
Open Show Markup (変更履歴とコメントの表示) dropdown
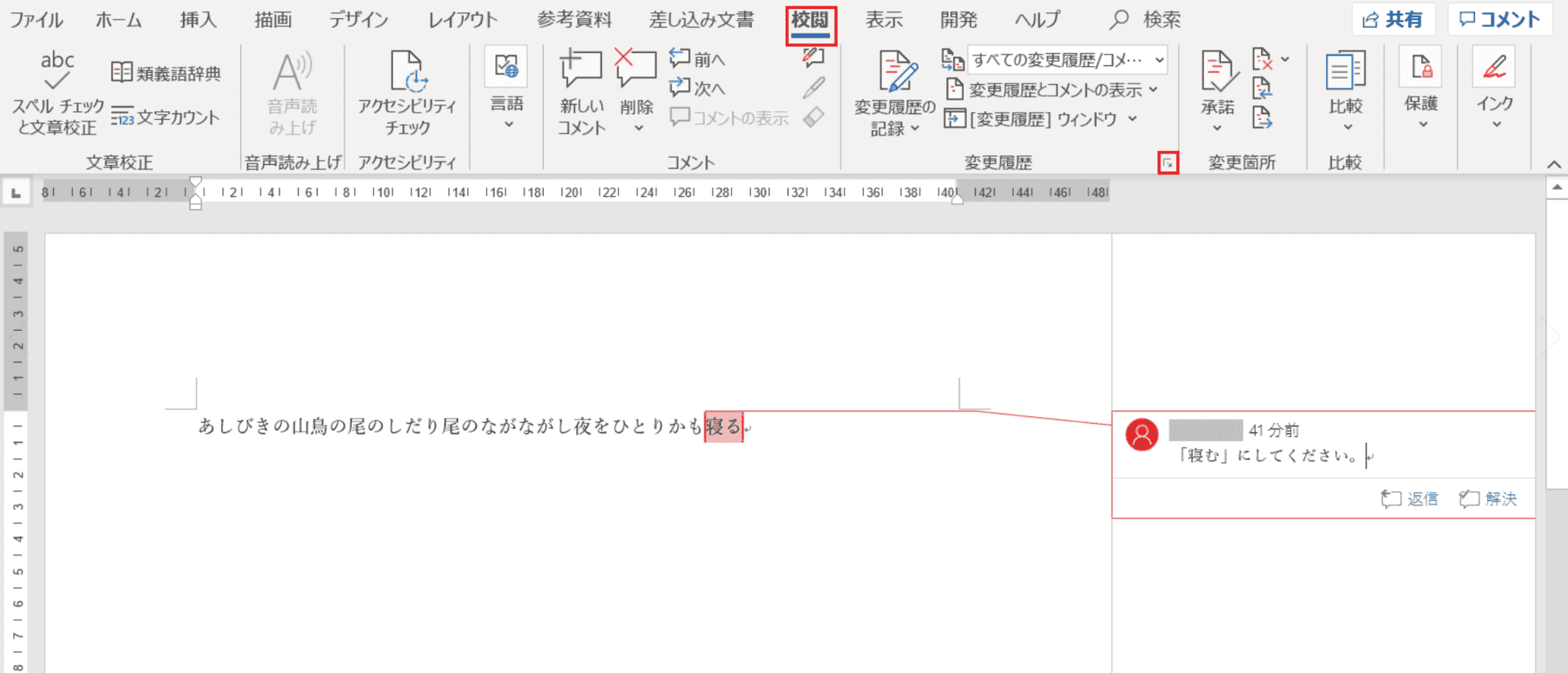coord(1052,90)
